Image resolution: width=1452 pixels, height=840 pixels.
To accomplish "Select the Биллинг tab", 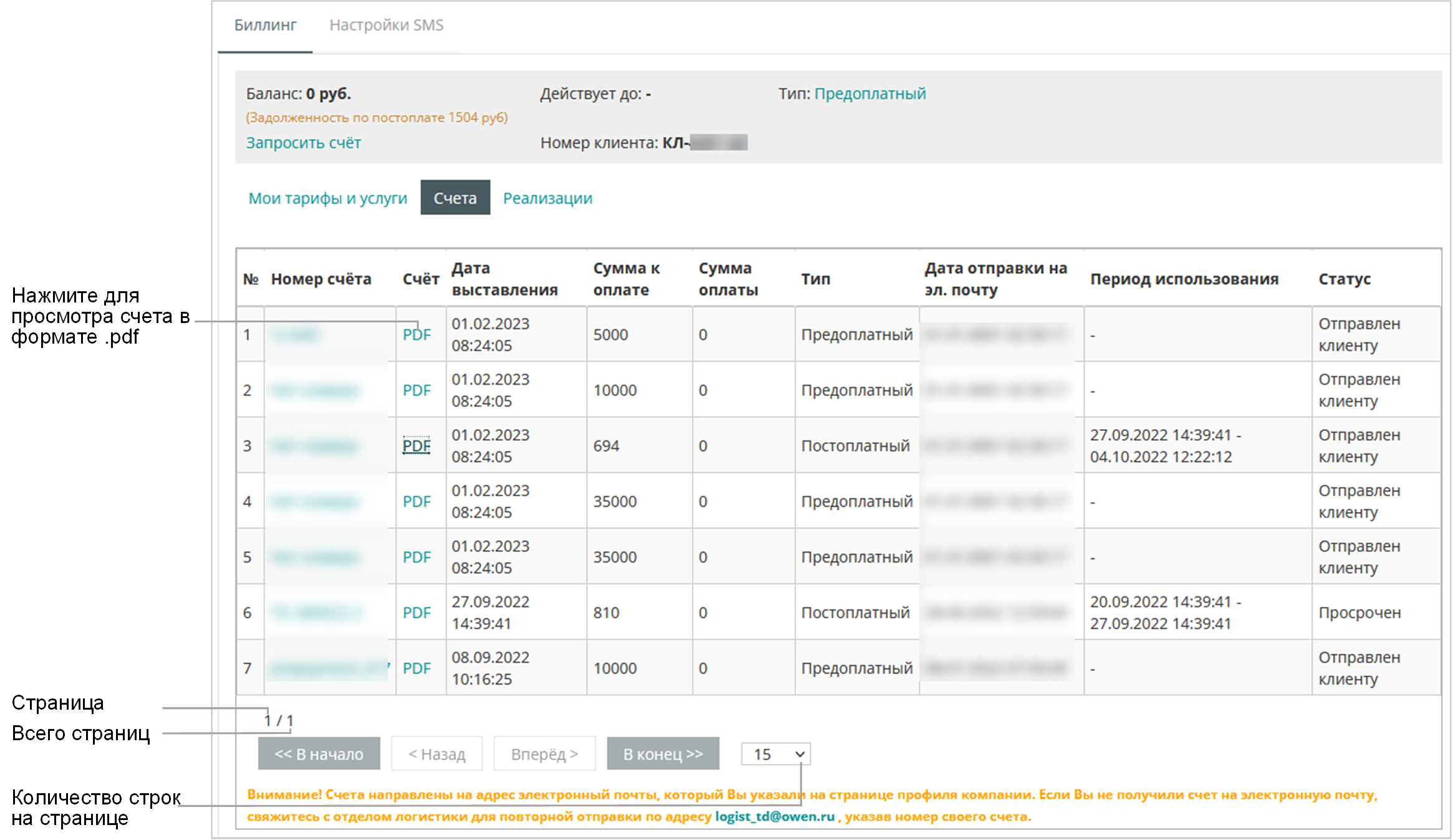I will 265,25.
